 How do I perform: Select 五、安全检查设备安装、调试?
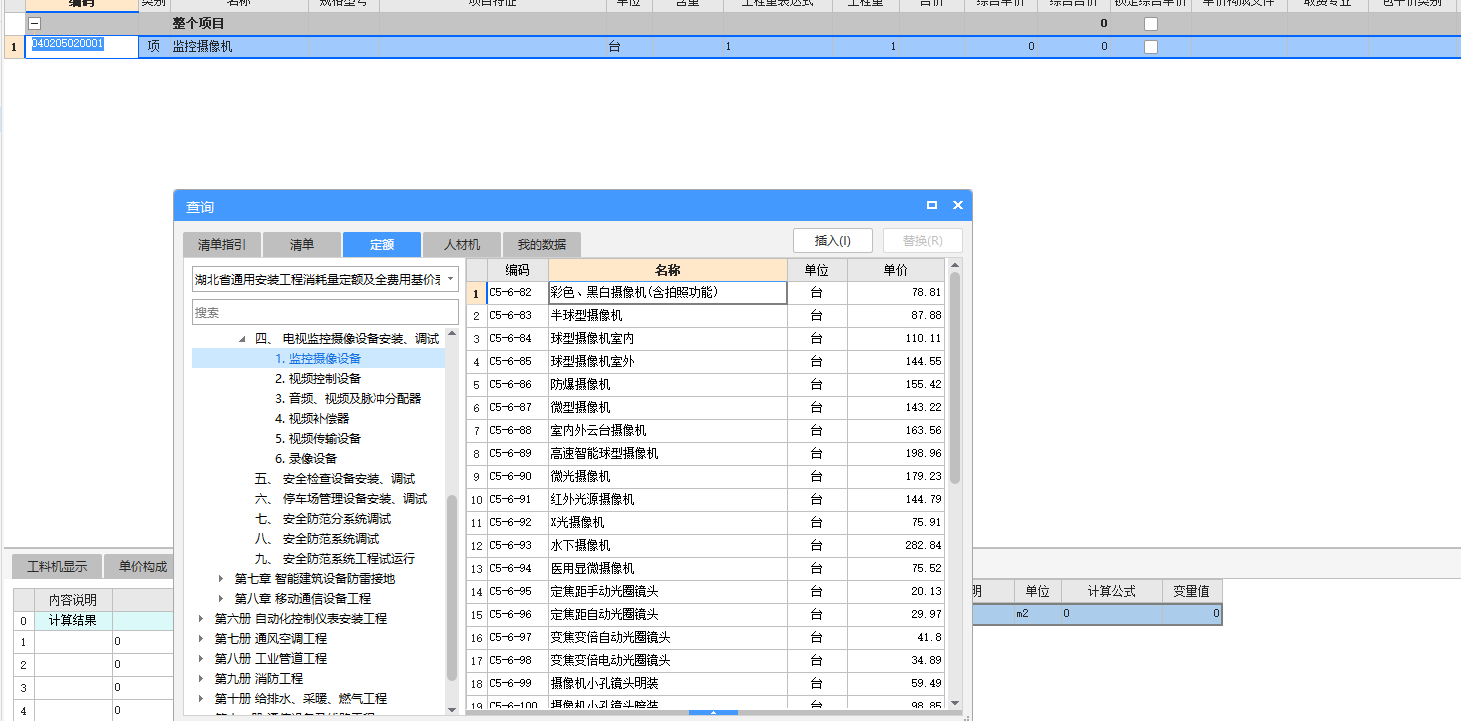[334, 479]
